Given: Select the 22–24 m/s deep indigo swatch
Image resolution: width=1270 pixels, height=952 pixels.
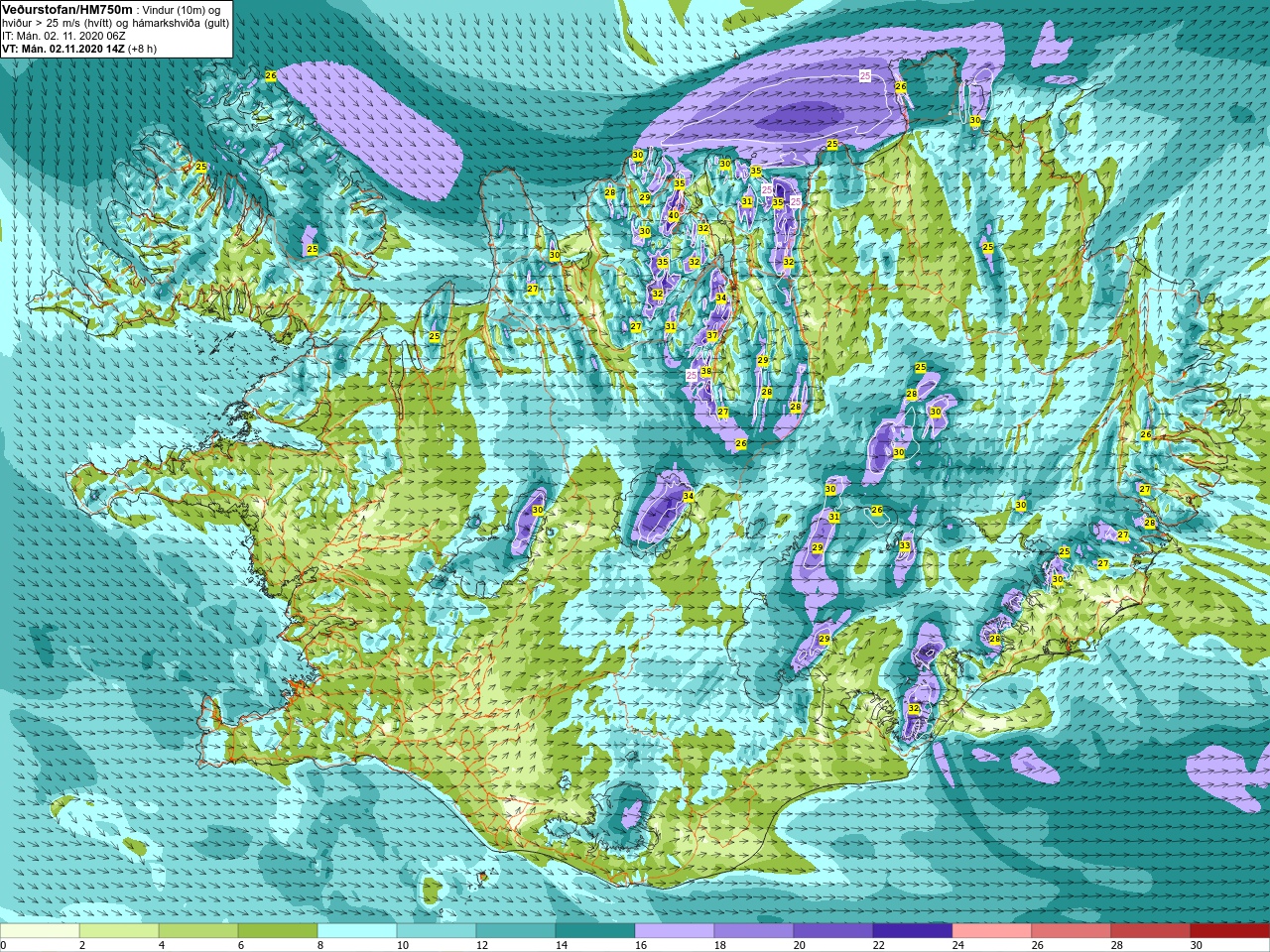Looking at the screenshot, I should [913, 931].
